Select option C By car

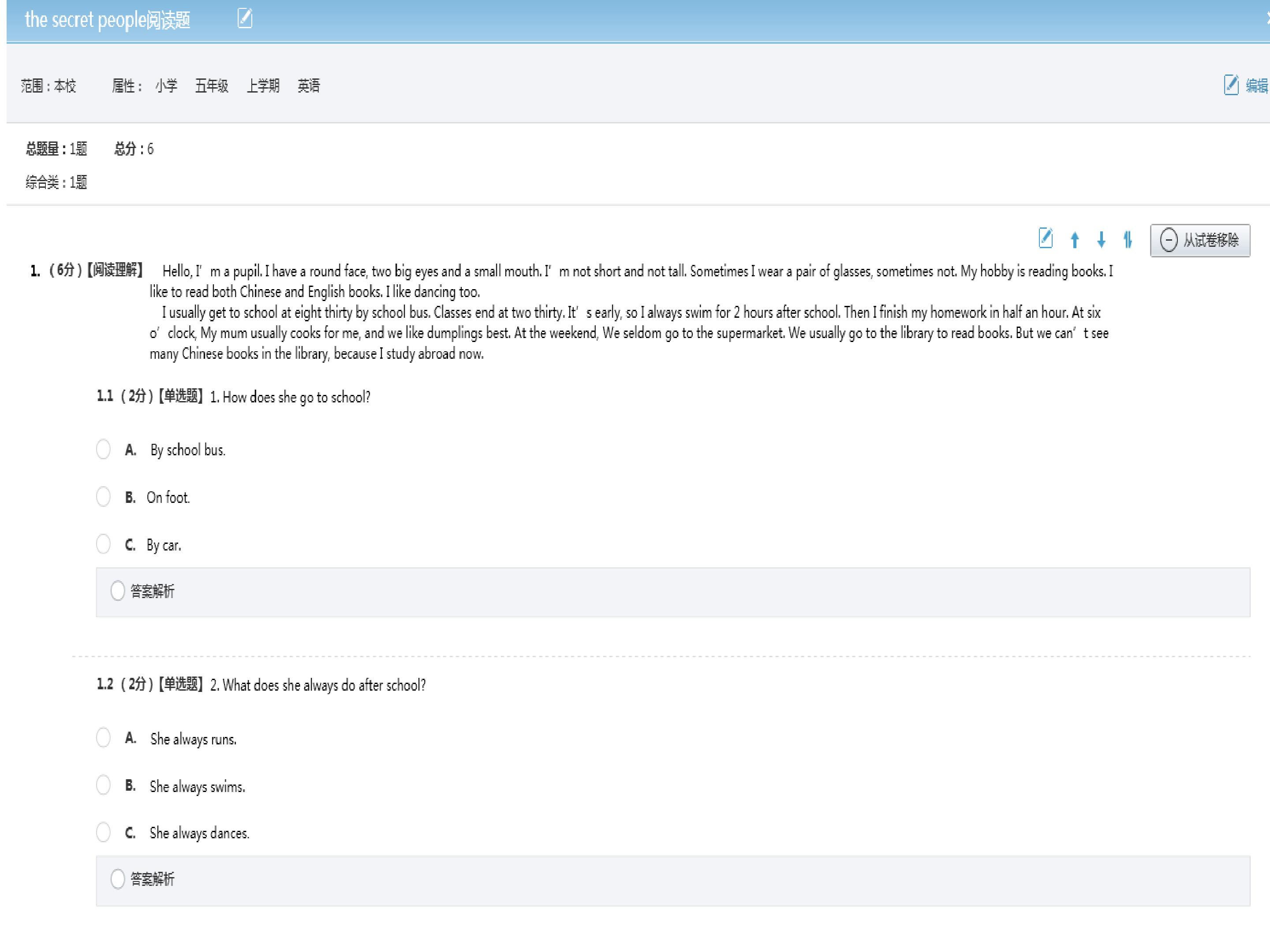pos(103,545)
